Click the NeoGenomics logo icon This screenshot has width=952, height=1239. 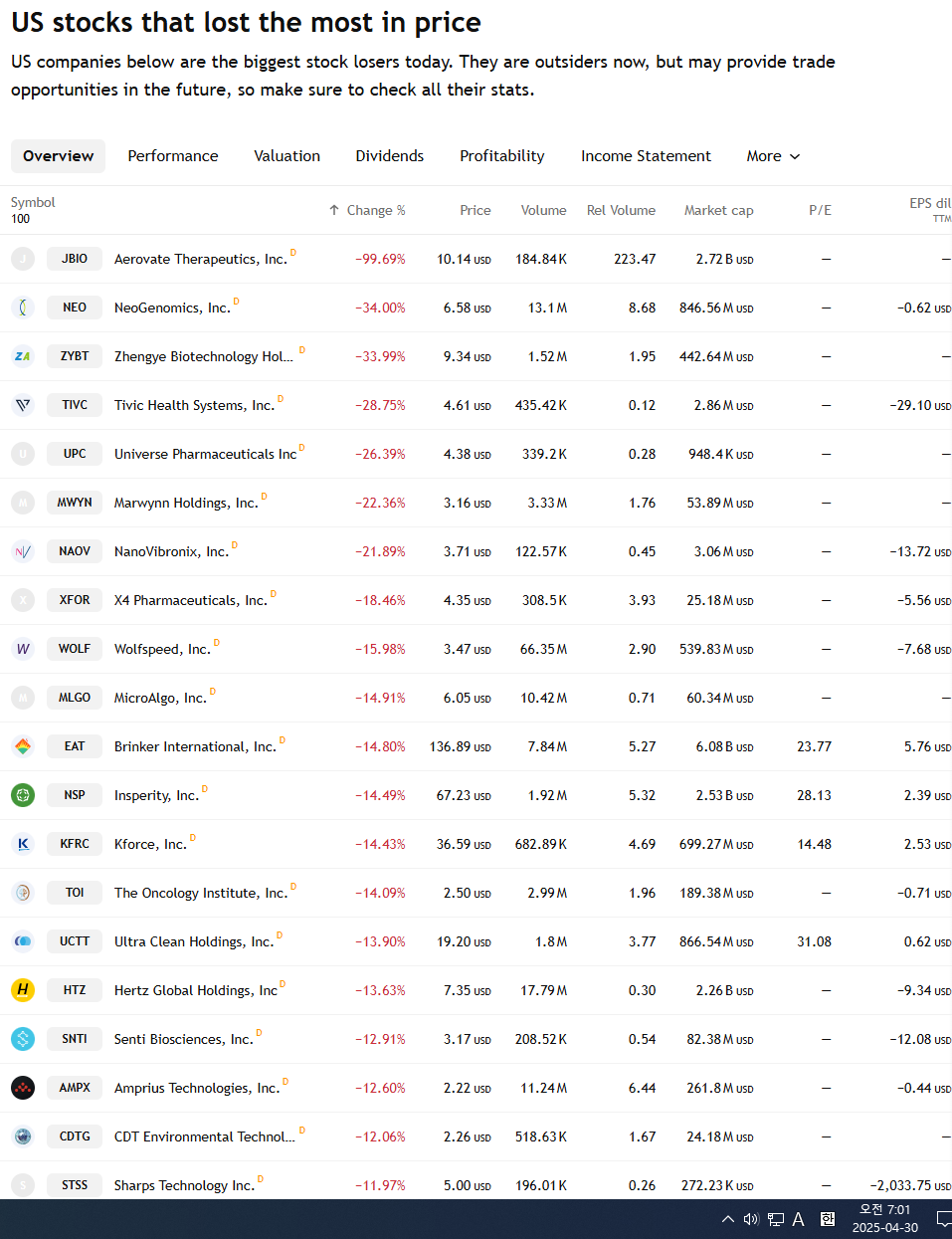(23, 308)
